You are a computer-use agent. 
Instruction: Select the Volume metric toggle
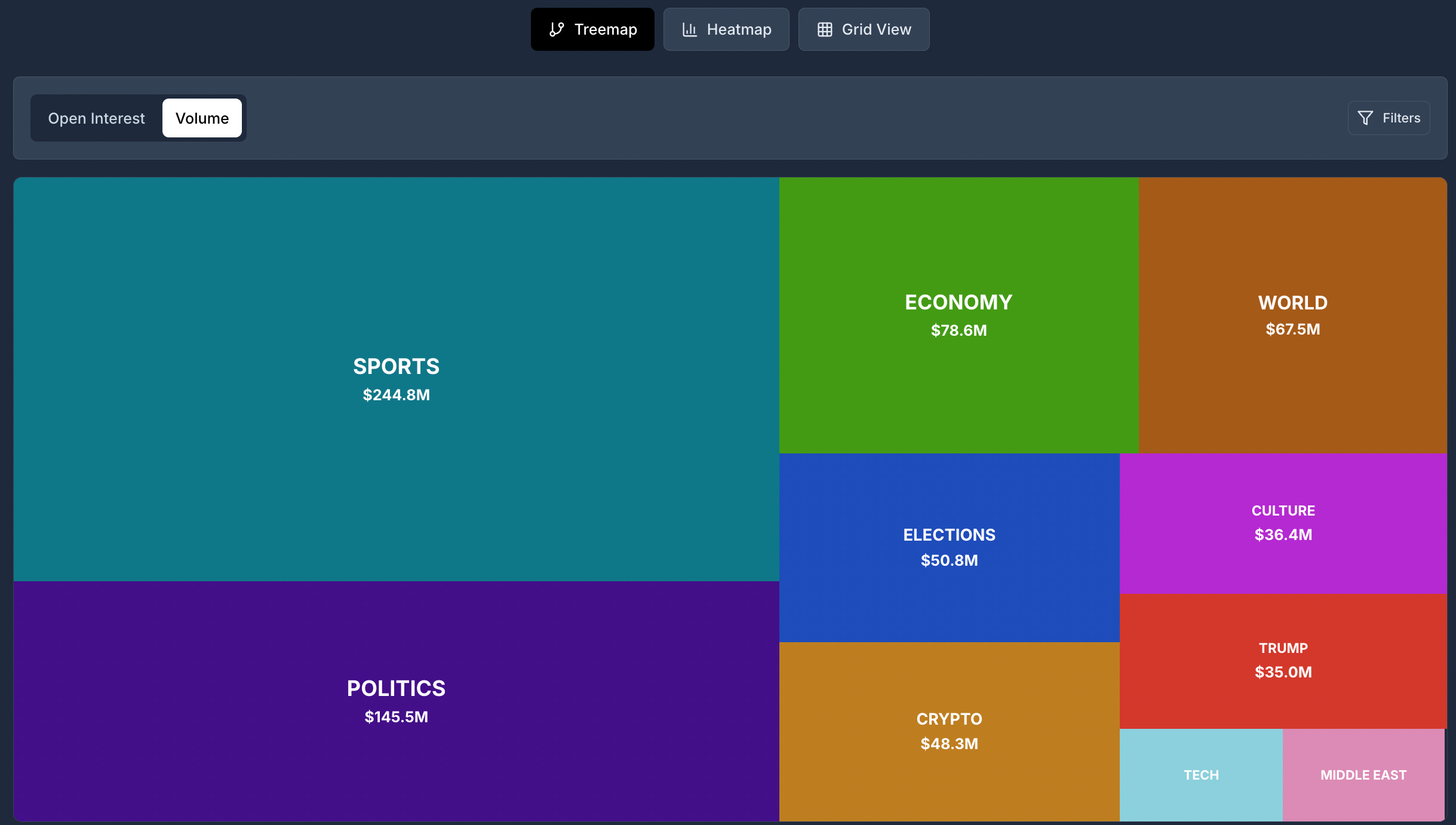pos(202,118)
